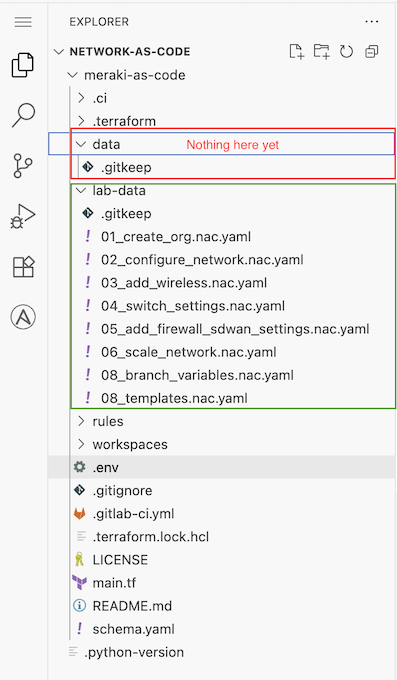Click the EXPLORER panel title
The height and width of the screenshot is (680, 397).
point(99,22)
